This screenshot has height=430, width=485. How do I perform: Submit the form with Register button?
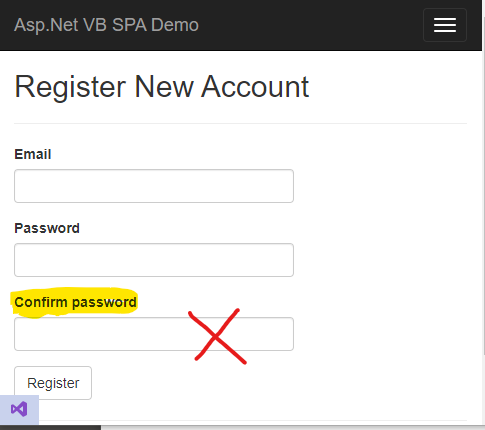click(x=53, y=383)
